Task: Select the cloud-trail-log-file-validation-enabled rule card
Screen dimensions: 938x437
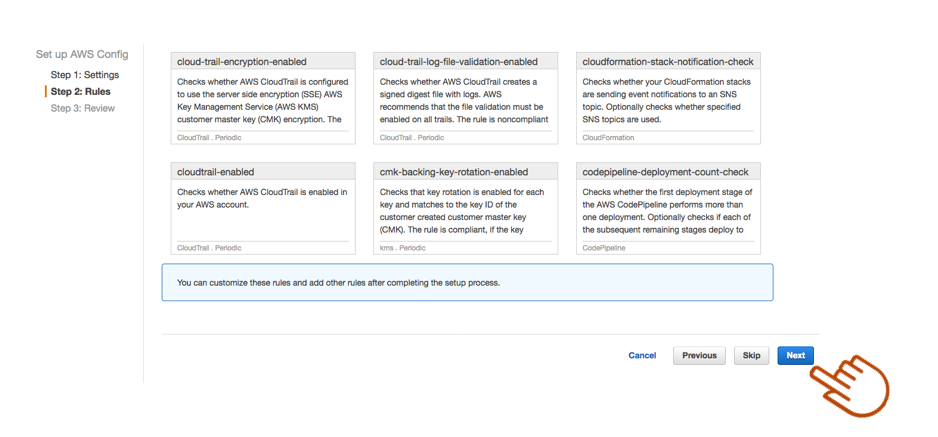Action: point(465,98)
